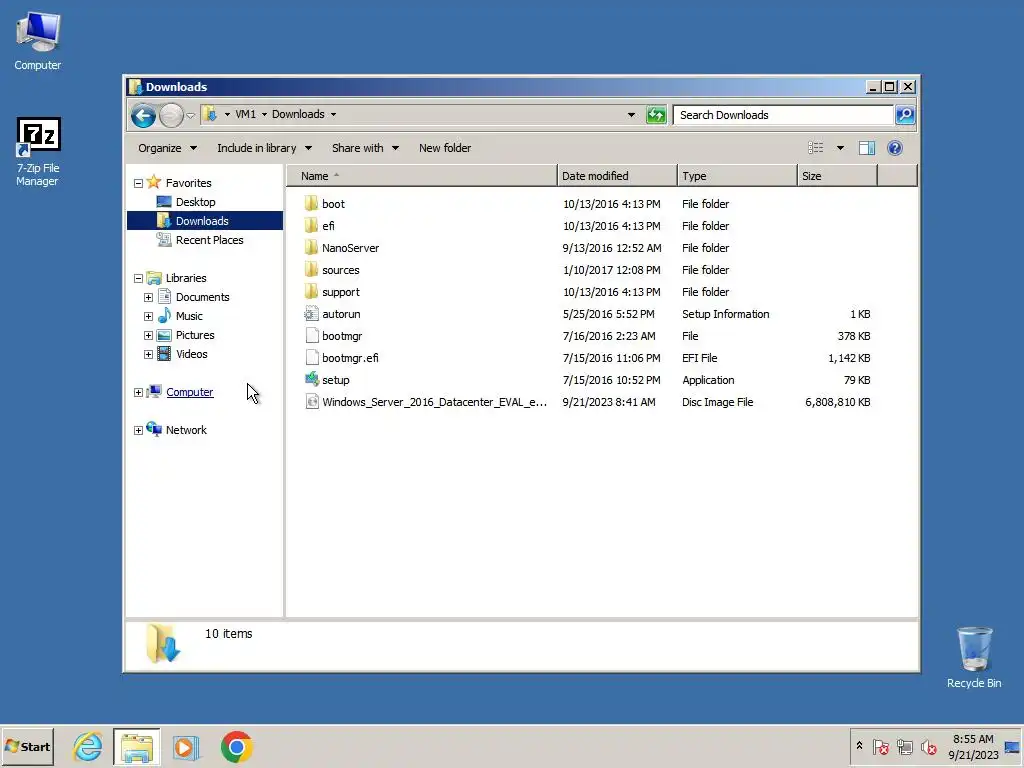Show hidden tray icons arrow
Image resolution: width=1024 pixels, height=768 pixels.
pos(859,746)
